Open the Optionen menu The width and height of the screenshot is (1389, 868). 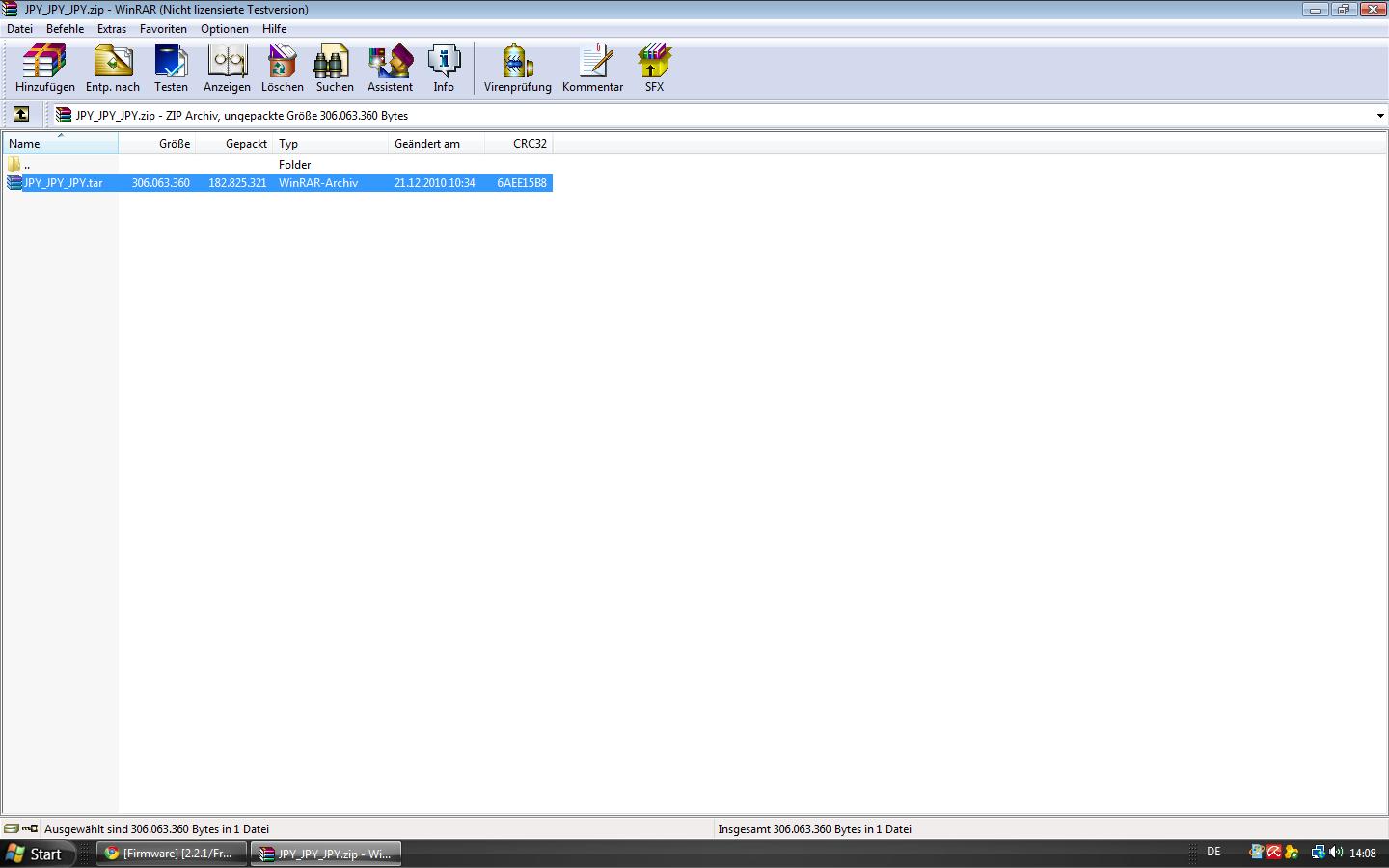pyautogui.click(x=224, y=29)
